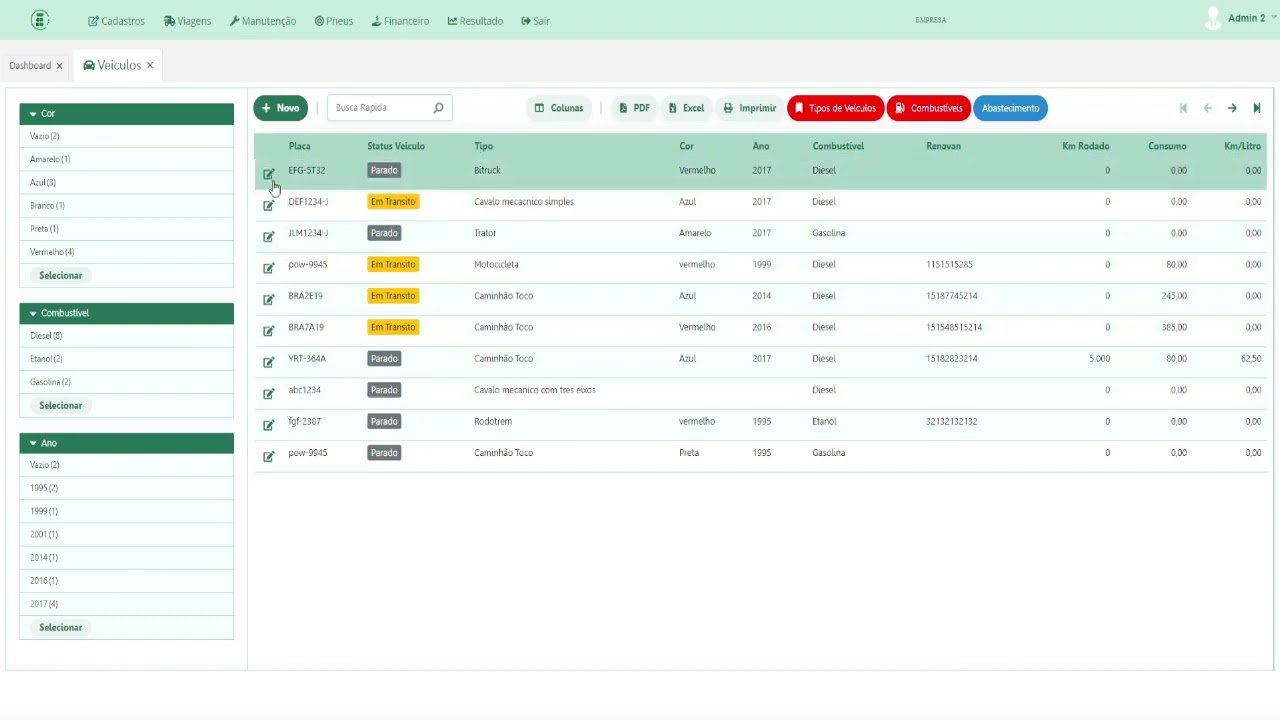The height and width of the screenshot is (720, 1280).
Task: Open the Financeiro menu
Action: click(x=400, y=21)
